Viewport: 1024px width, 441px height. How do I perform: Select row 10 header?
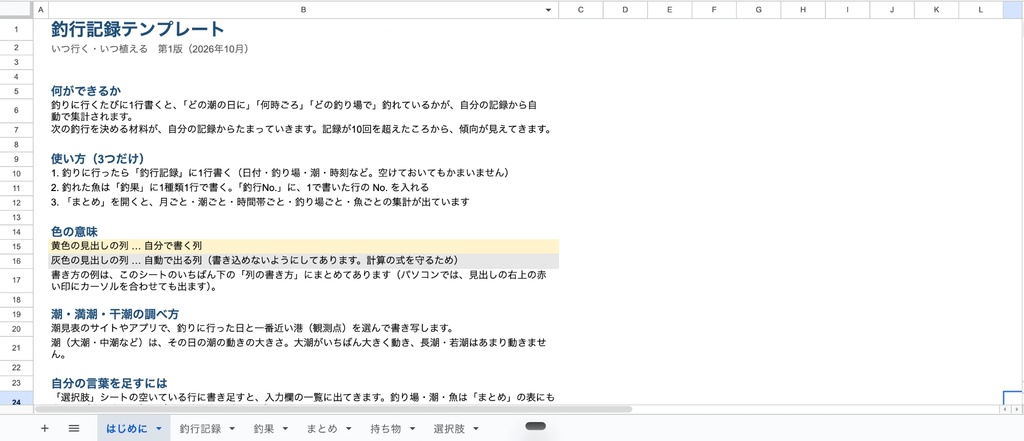pos(17,173)
